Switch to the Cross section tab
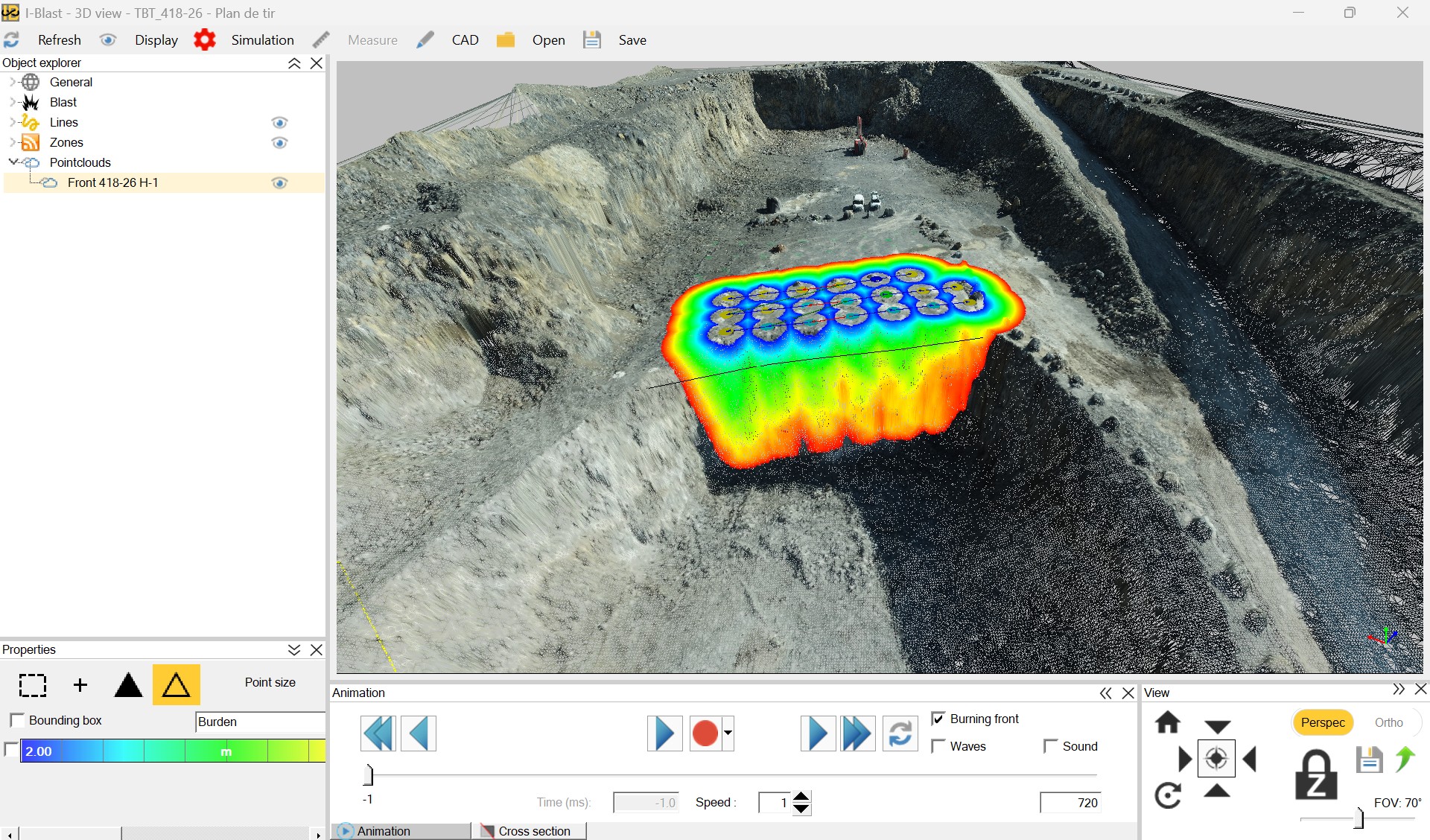 pyautogui.click(x=527, y=831)
